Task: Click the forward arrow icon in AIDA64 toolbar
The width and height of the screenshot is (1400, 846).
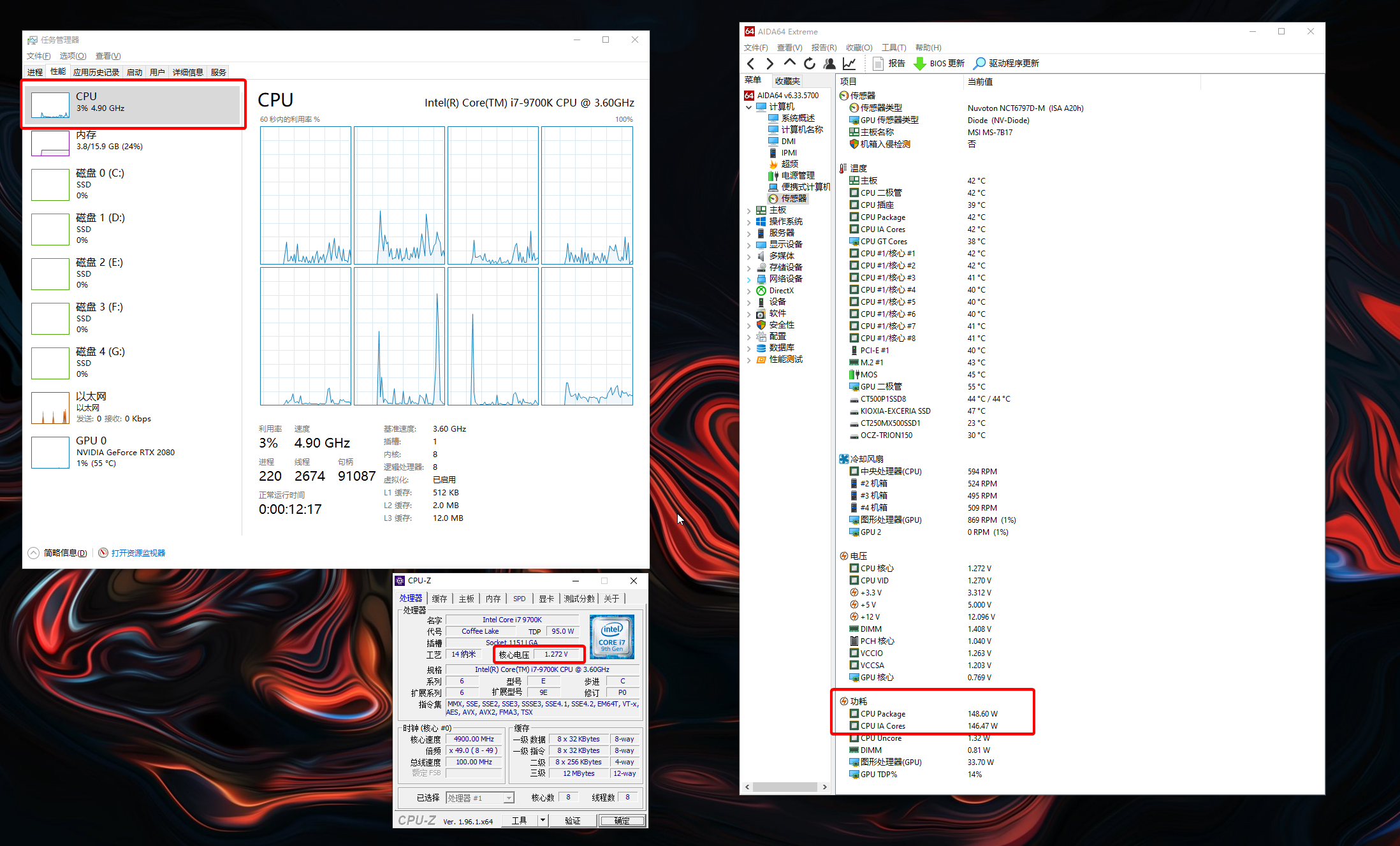Action: pyautogui.click(x=769, y=63)
